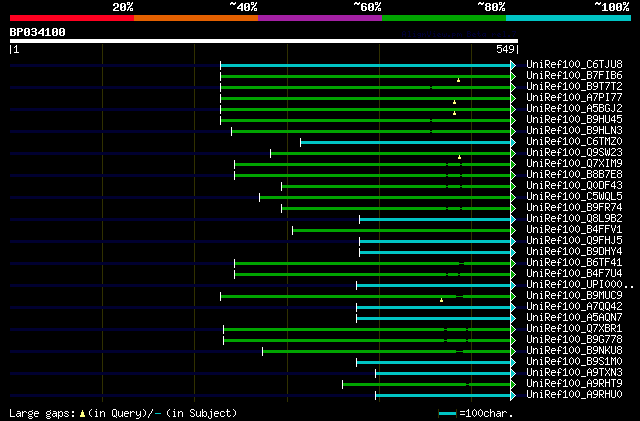
Task: Open subject UniRef100_C6TJU8
Action: pos(574,65)
